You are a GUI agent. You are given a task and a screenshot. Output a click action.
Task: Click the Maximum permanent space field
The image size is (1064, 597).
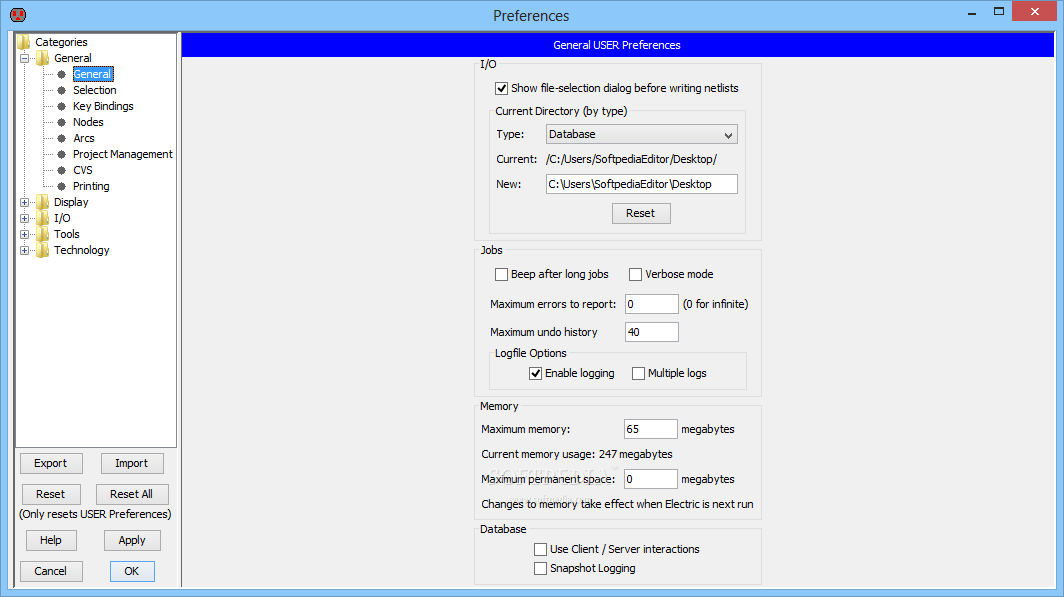[x=650, y=479]
